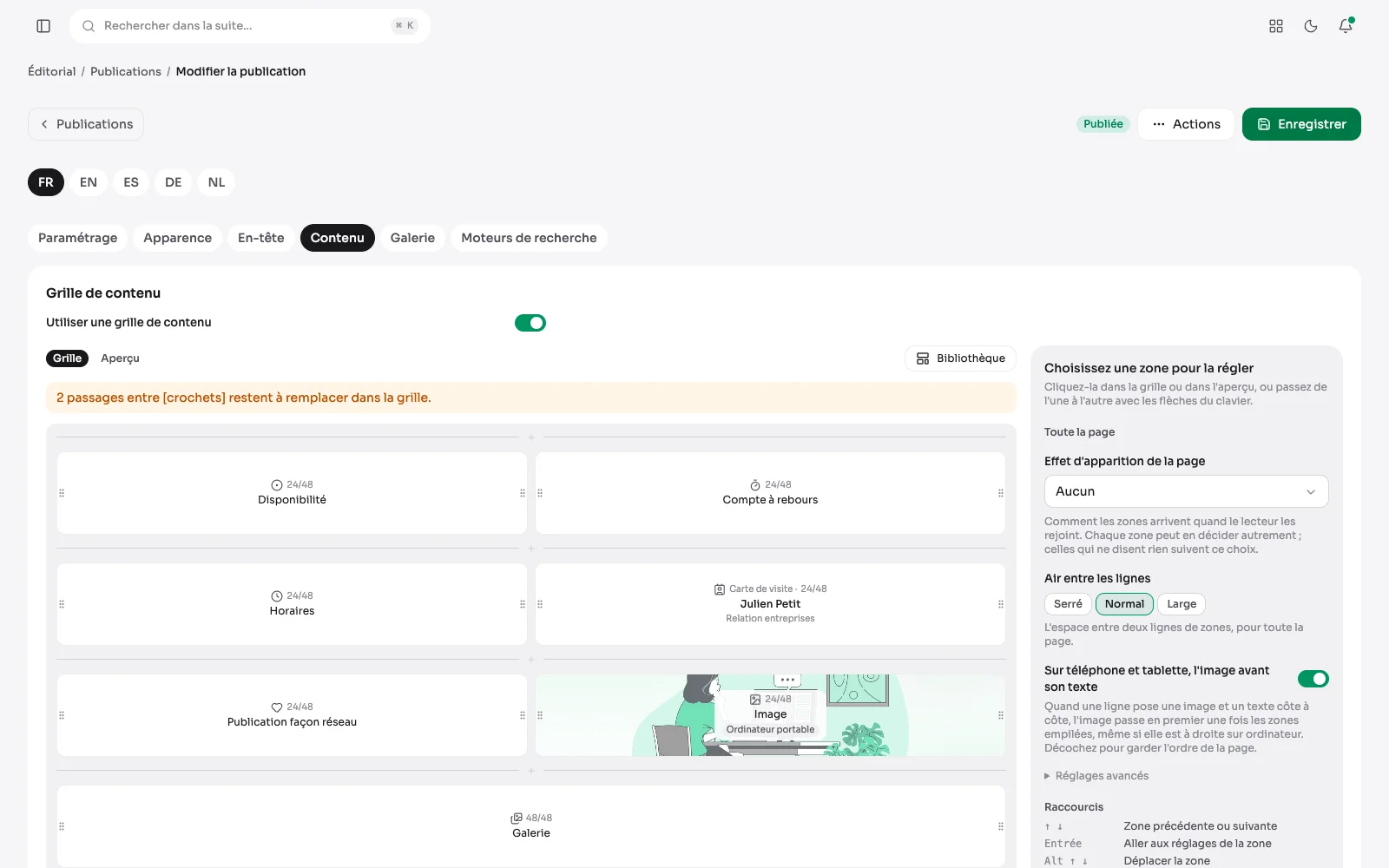The image size is (1389, 868).
Task: Click the drag handle right of Compte à rebours
Action: [x=1001, y=493]
